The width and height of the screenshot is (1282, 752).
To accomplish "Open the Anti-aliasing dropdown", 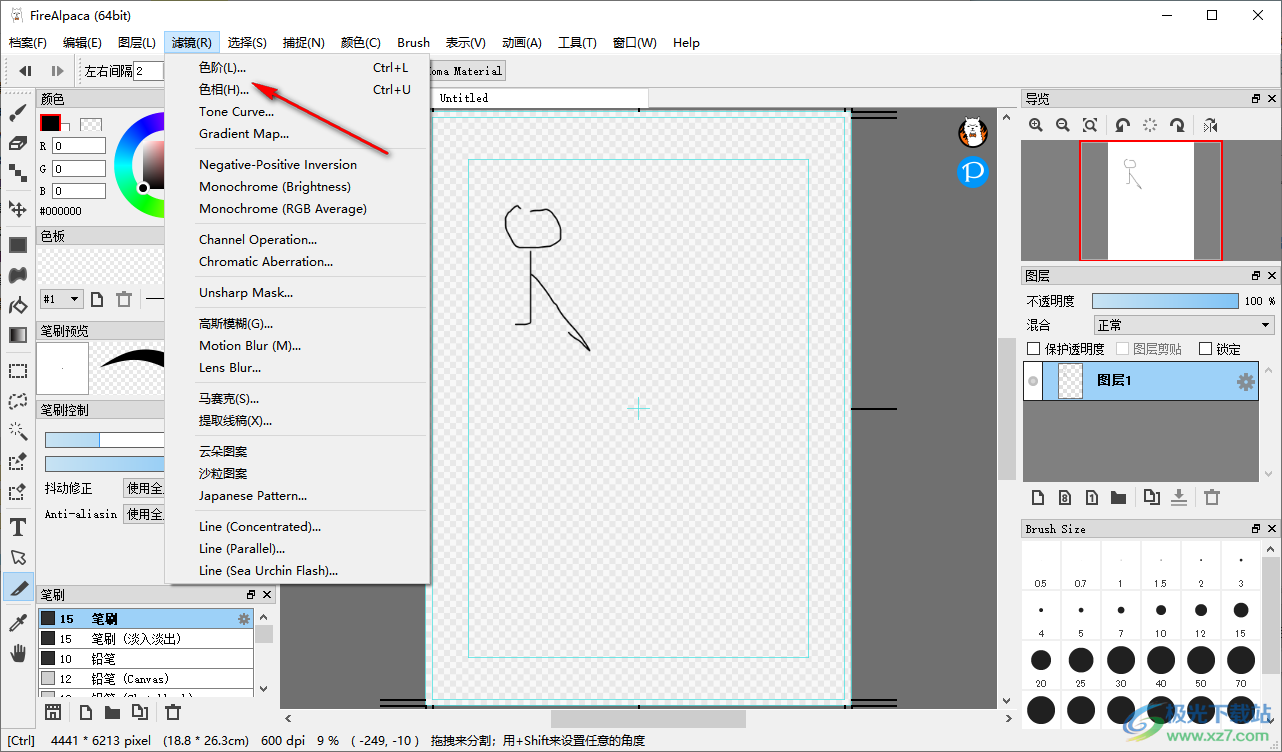I will click(144, 514).
